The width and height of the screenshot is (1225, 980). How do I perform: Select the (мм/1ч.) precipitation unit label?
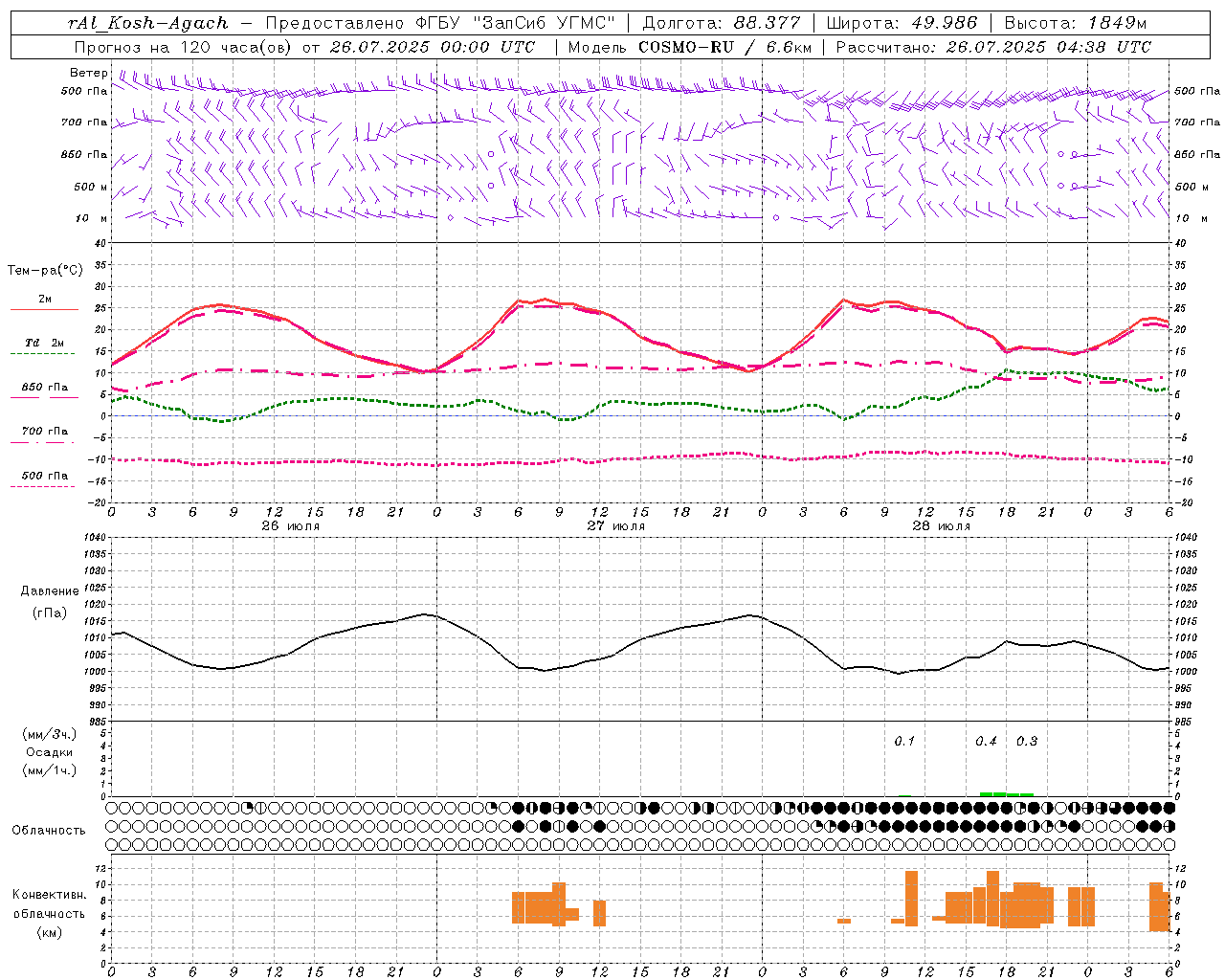tap(50, 770)
